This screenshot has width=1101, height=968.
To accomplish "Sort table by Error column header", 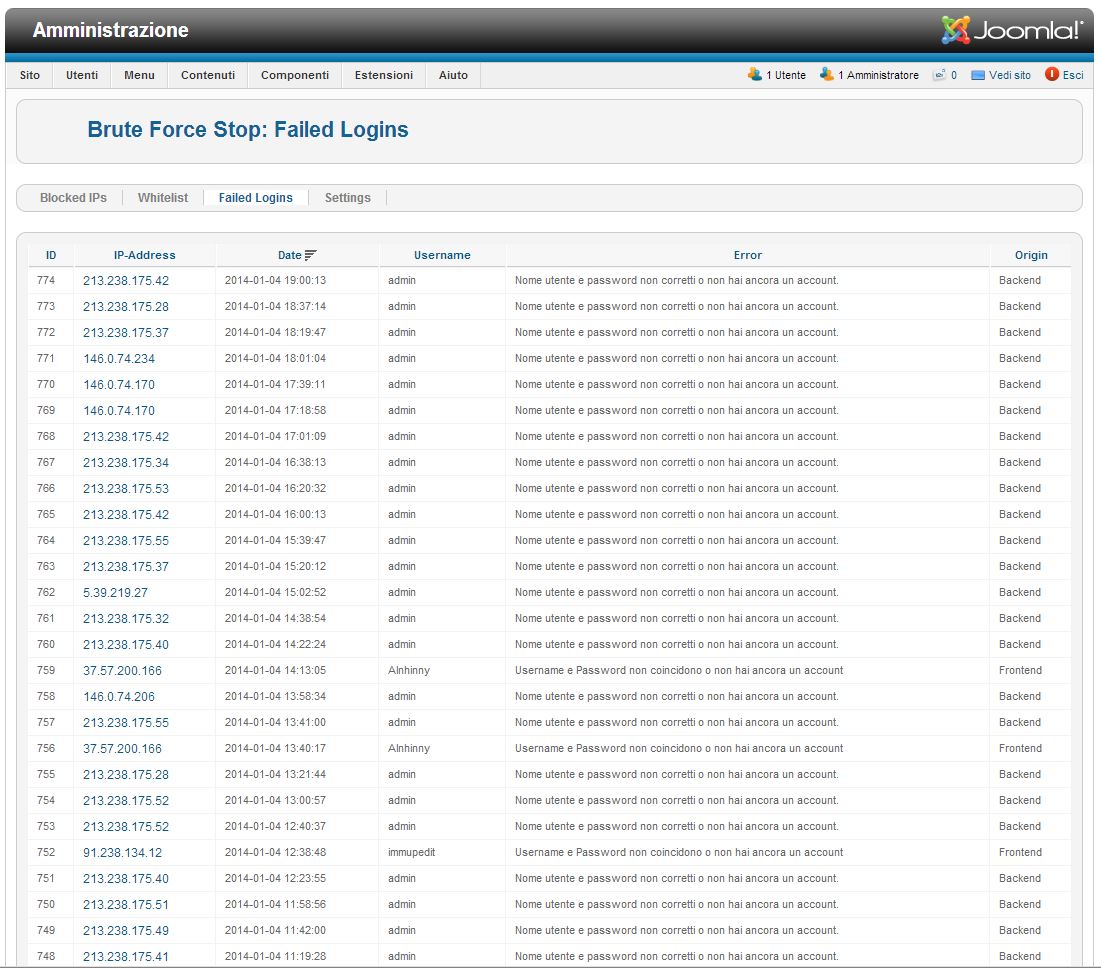I will tap(748, 256).
